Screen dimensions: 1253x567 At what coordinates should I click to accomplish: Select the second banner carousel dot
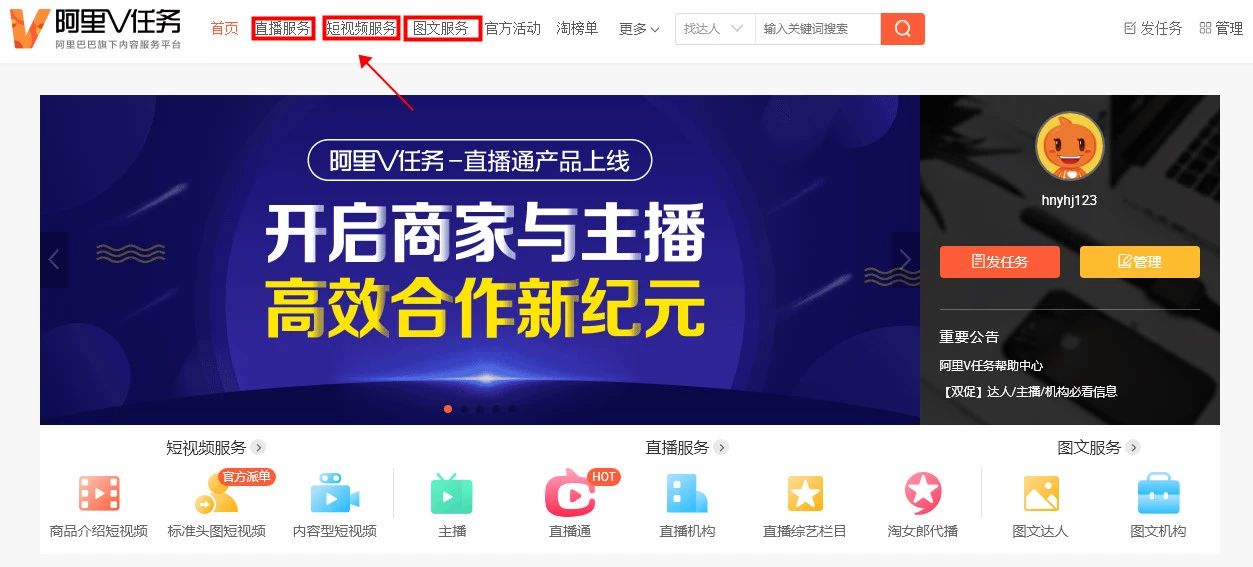coord(464,409)
